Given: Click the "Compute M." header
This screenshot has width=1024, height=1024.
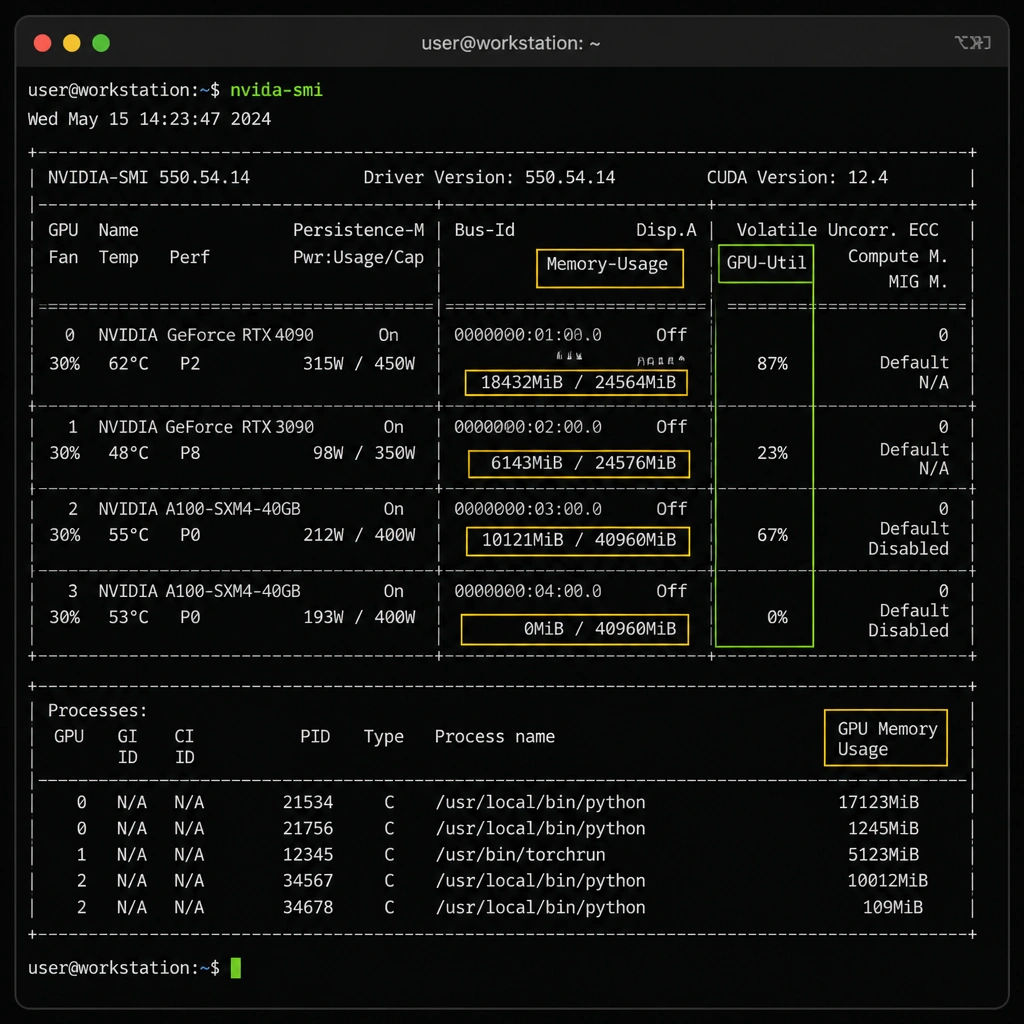Looking at the screenshot, I should coord(897,257).
